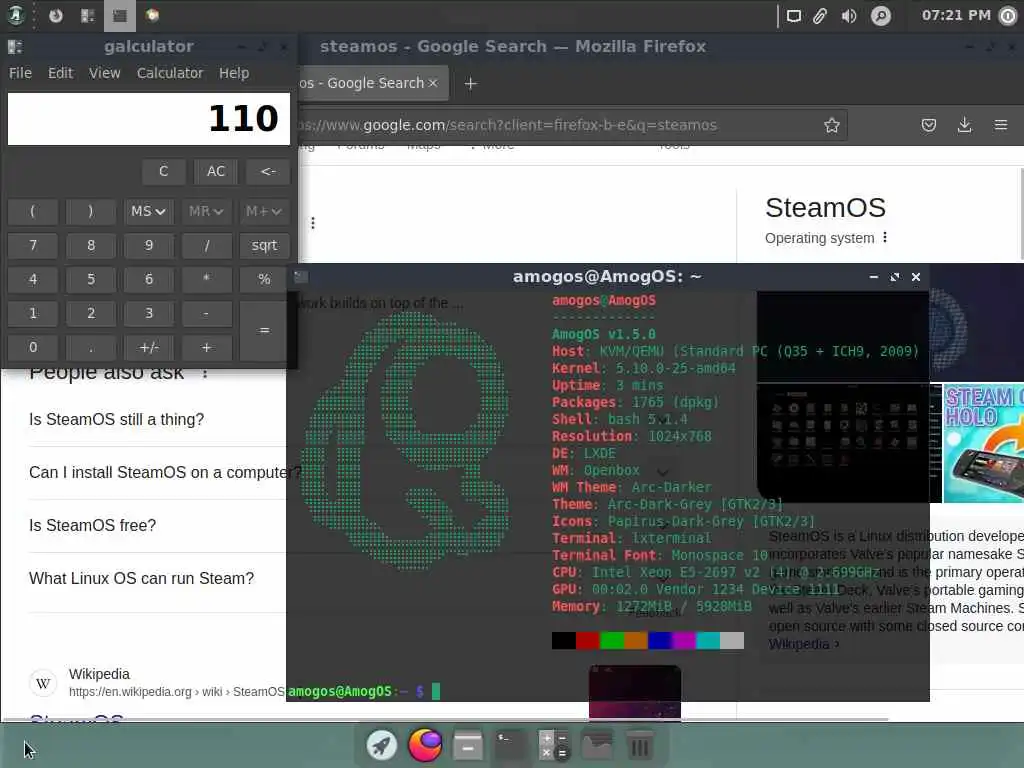Open the Help menu in galculator
Image resolution: width=1024 pixels, height=768 pixels.
coord(234,73)
